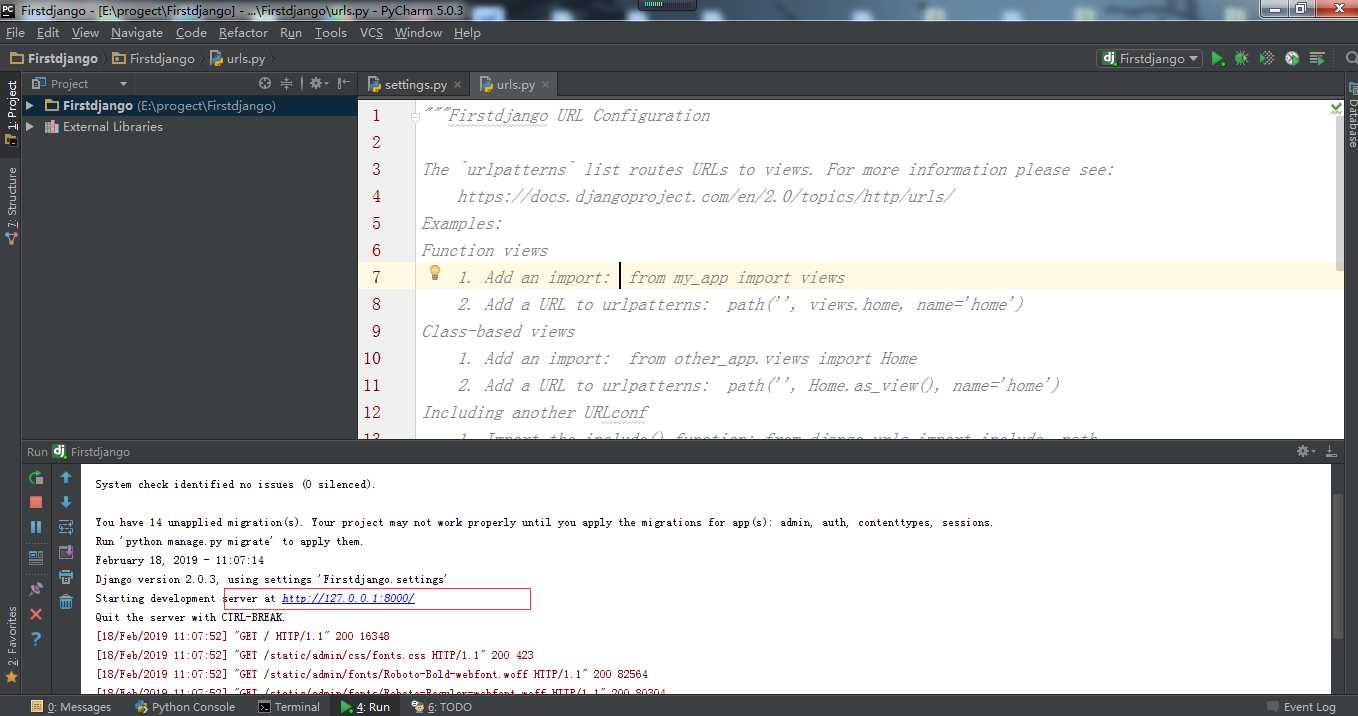Image resolution: width=1358 pixels, height=716 pixels.
Task: Open the Navigate menu
Action: pyautogui.click(x=137, y=33)
